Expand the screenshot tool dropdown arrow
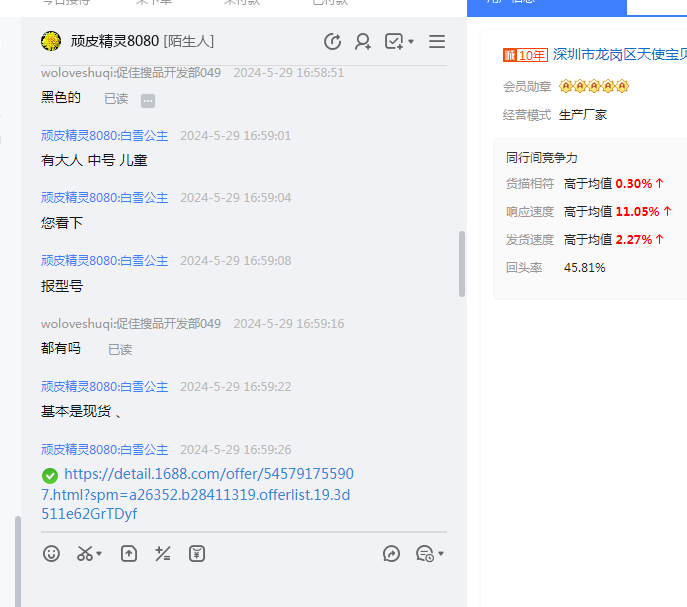The height and width of the screenshot is (607, 687). [100, 554]
